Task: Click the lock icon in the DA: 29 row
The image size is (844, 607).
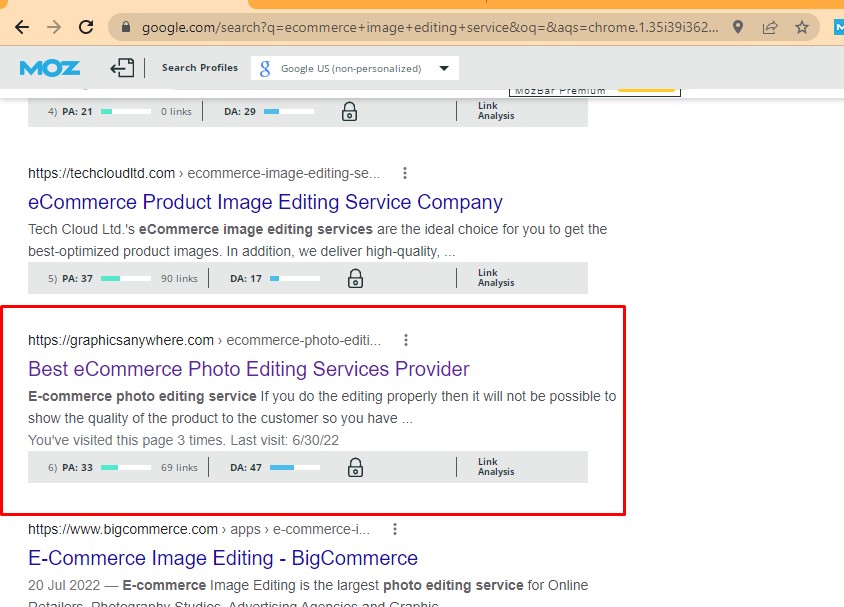Action: (x=349, y=112)
